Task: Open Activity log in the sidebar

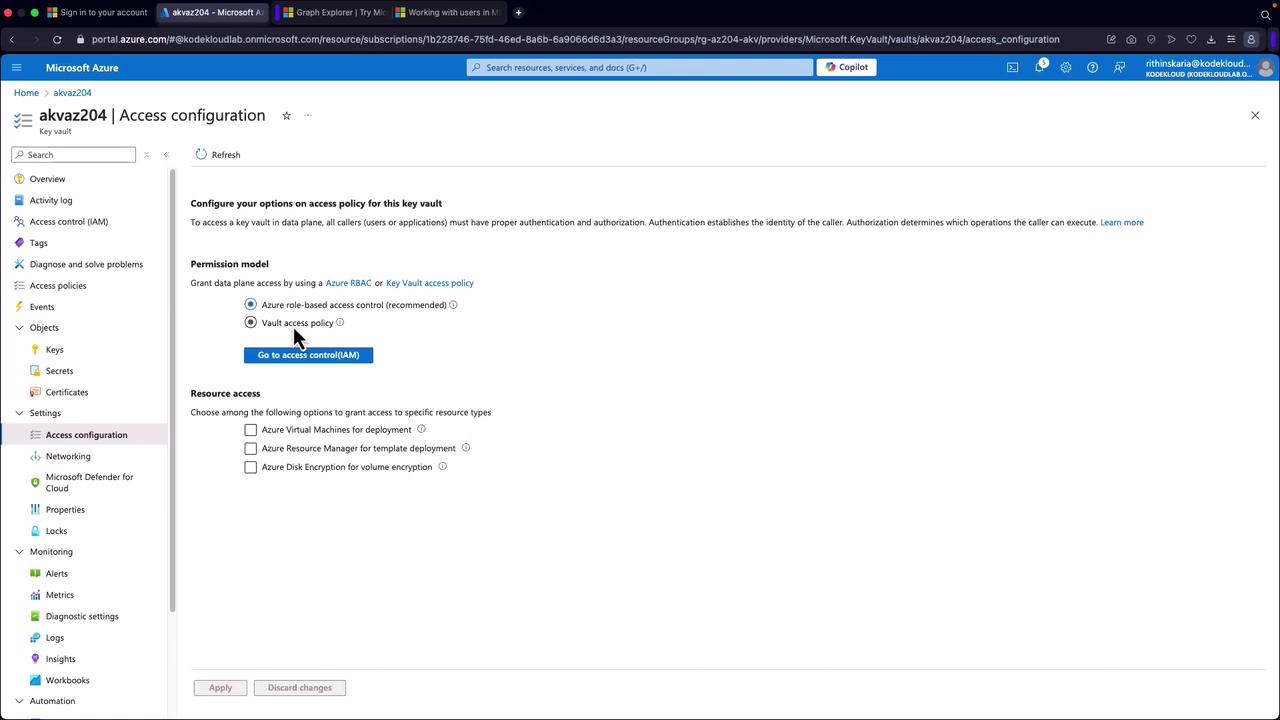Action: point(51,200)
